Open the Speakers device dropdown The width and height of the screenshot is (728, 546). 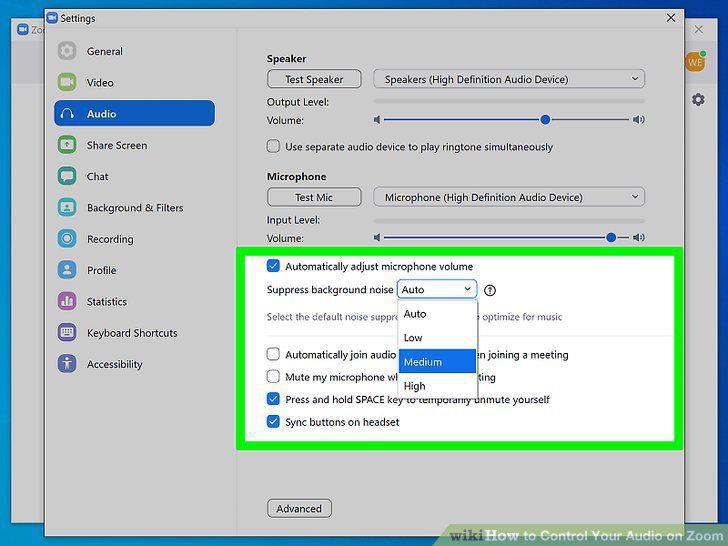pyautogui.click(x=509, y=79)
